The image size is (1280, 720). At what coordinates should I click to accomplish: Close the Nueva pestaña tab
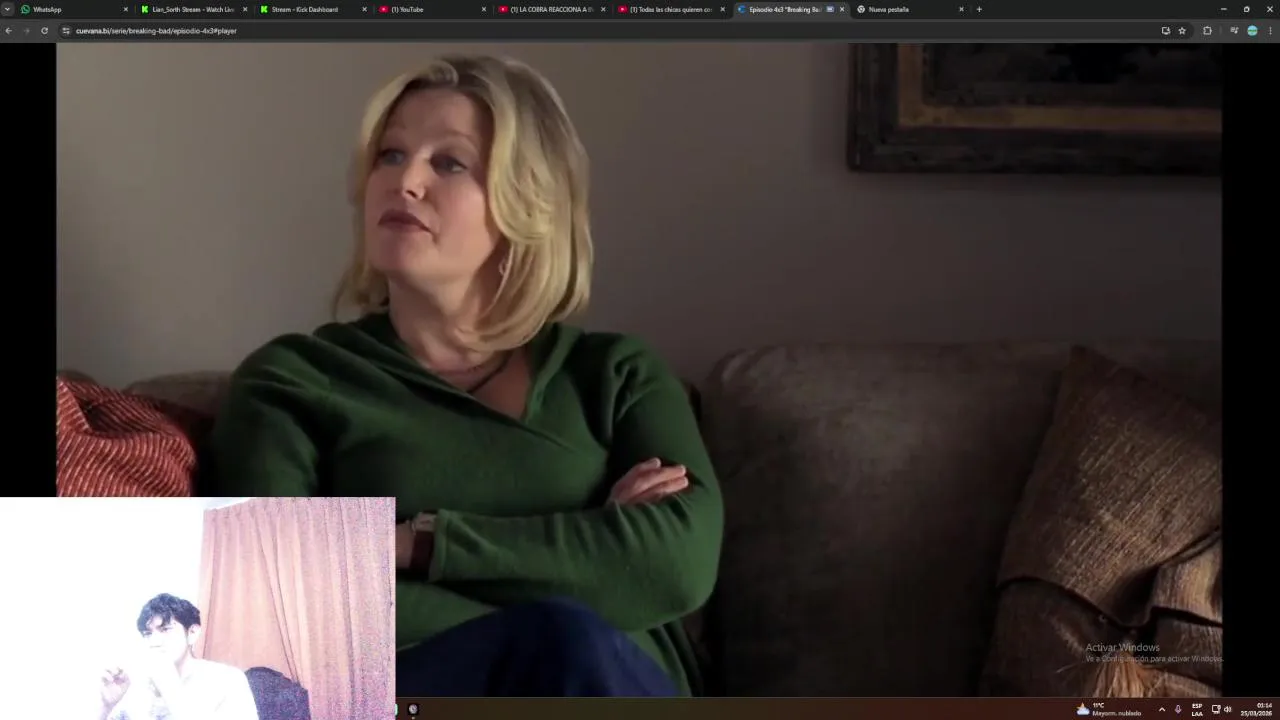pyautogui.click(x=962, y=9)
